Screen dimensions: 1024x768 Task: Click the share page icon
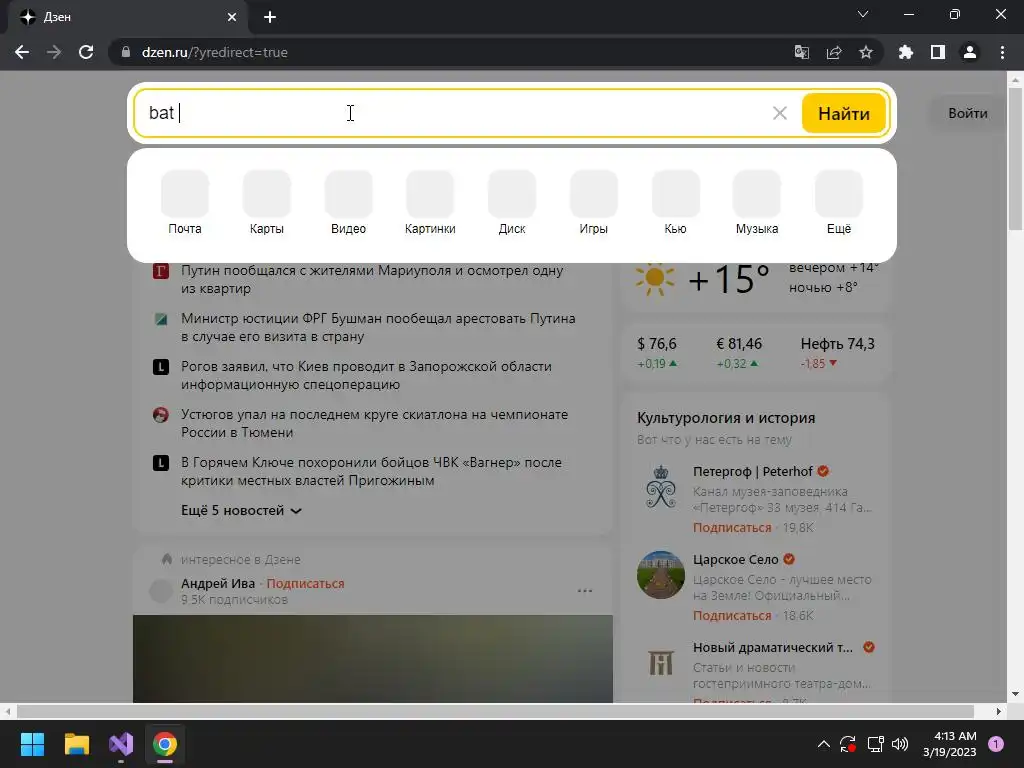(834, 52)
